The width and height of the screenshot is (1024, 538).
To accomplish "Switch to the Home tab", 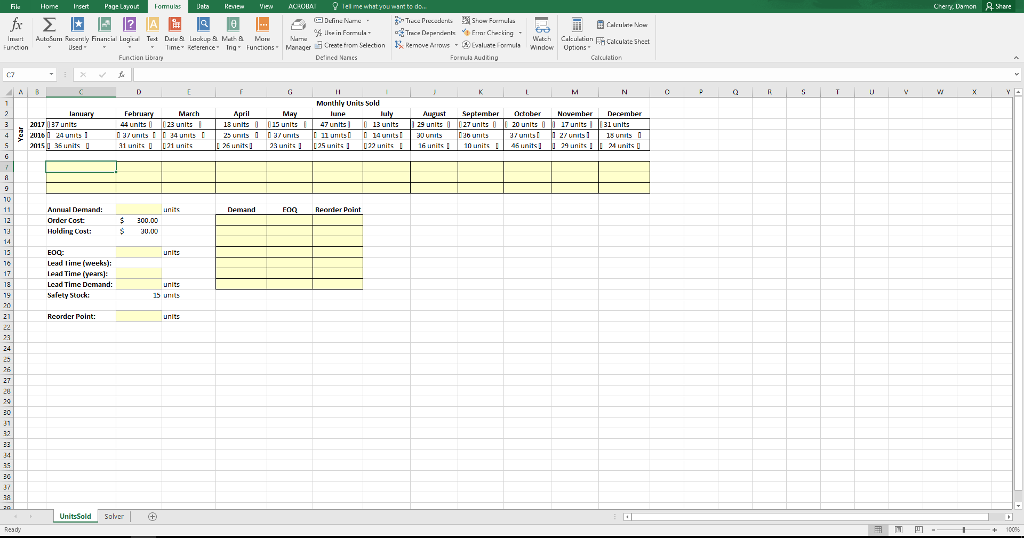I will pos(49,6).
